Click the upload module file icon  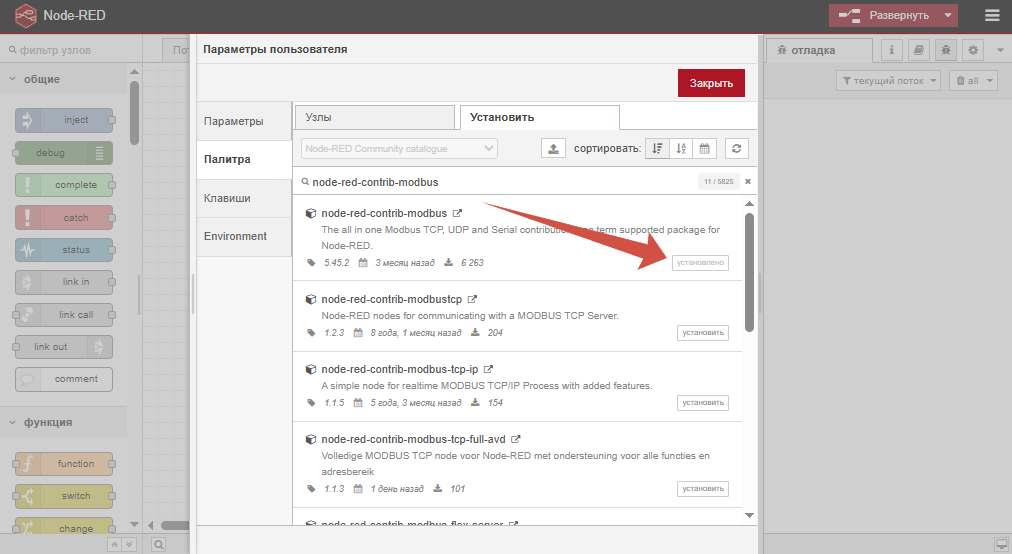553,148
